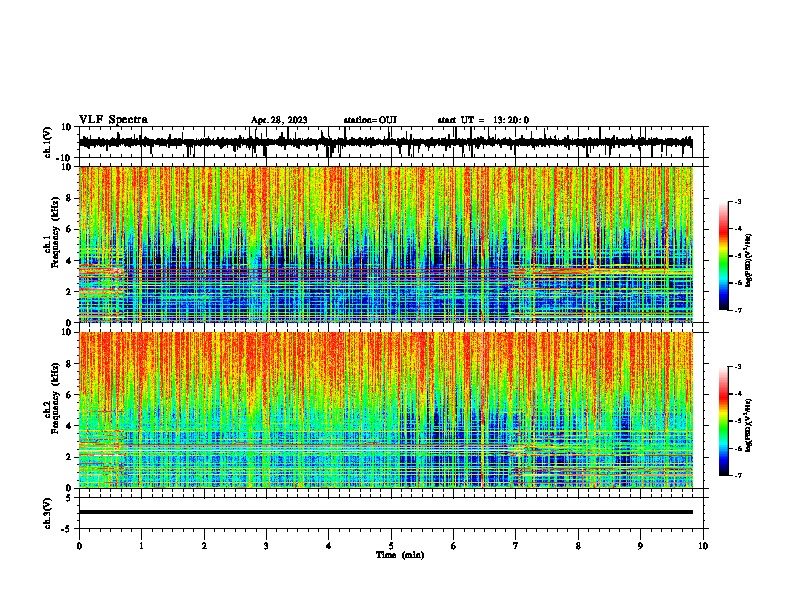
Task: Click time axis tick label "8"
Action: point(578,546)
